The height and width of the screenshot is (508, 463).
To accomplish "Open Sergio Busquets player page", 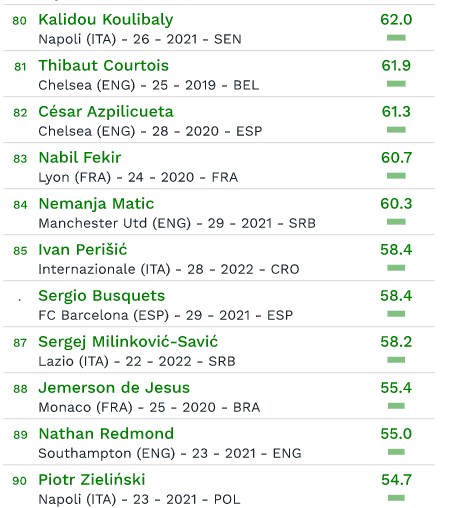I will click(x=102, y=296).
